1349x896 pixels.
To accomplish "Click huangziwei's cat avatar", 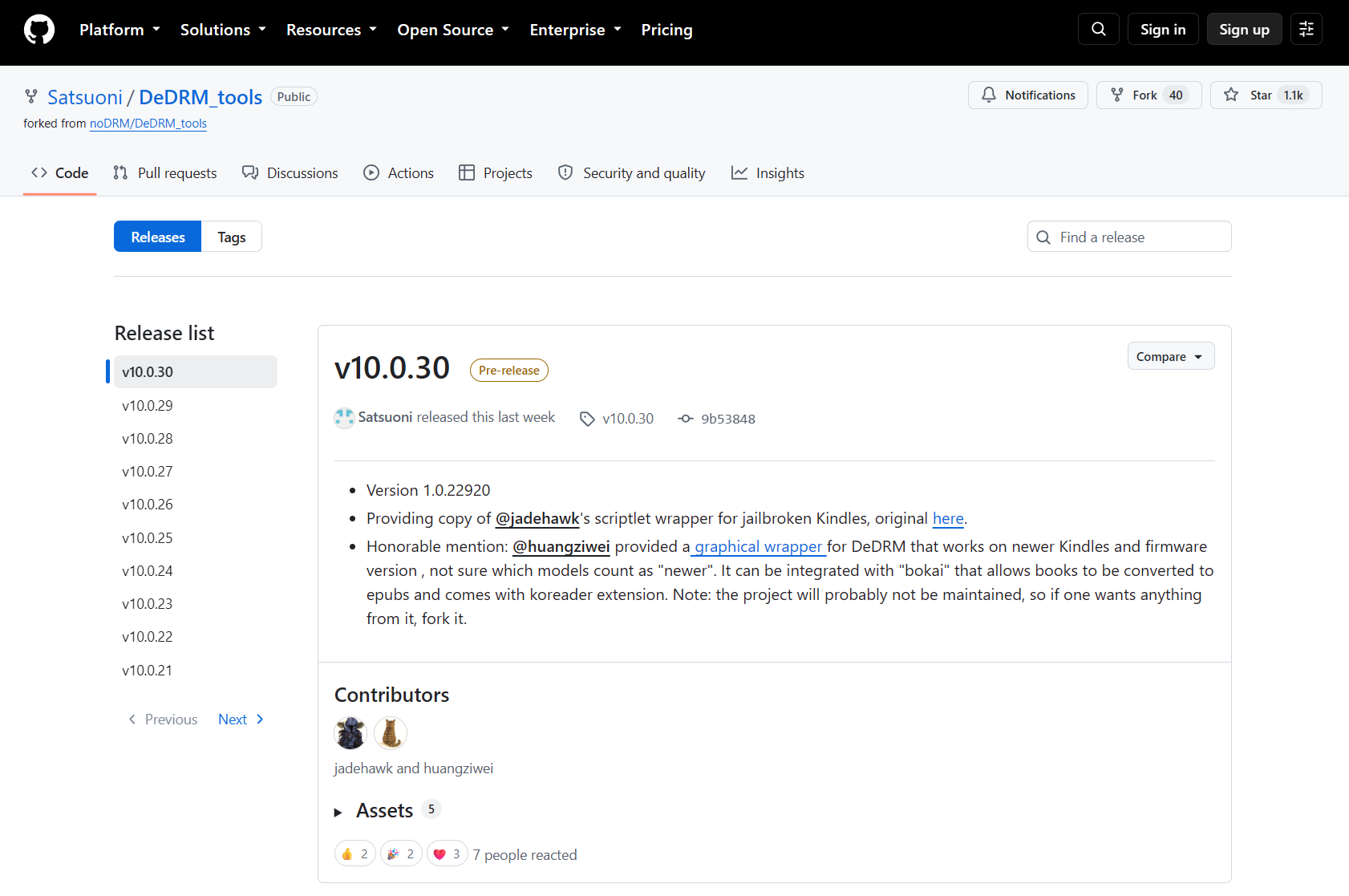I will pyautogui.click(x=391, y=733).
